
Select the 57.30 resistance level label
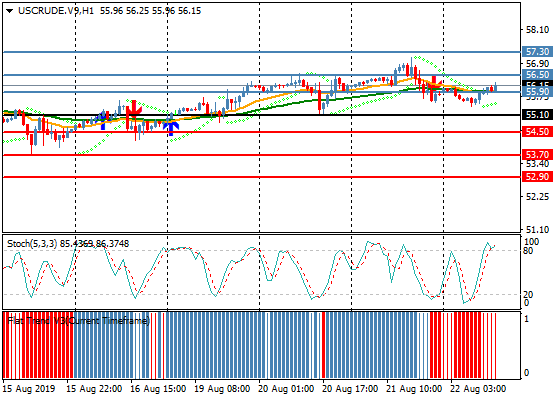pos(538,52)
